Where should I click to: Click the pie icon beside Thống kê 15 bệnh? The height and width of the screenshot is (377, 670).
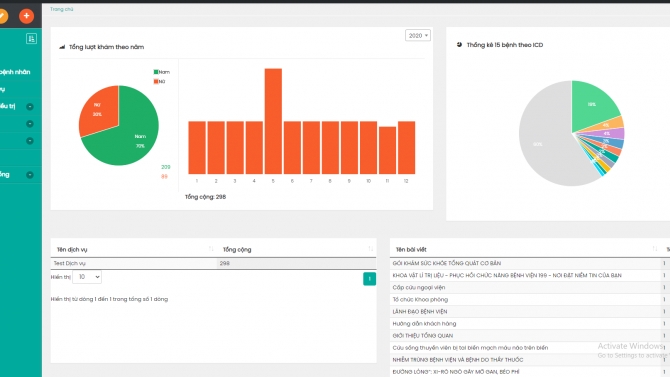point(459,44)
